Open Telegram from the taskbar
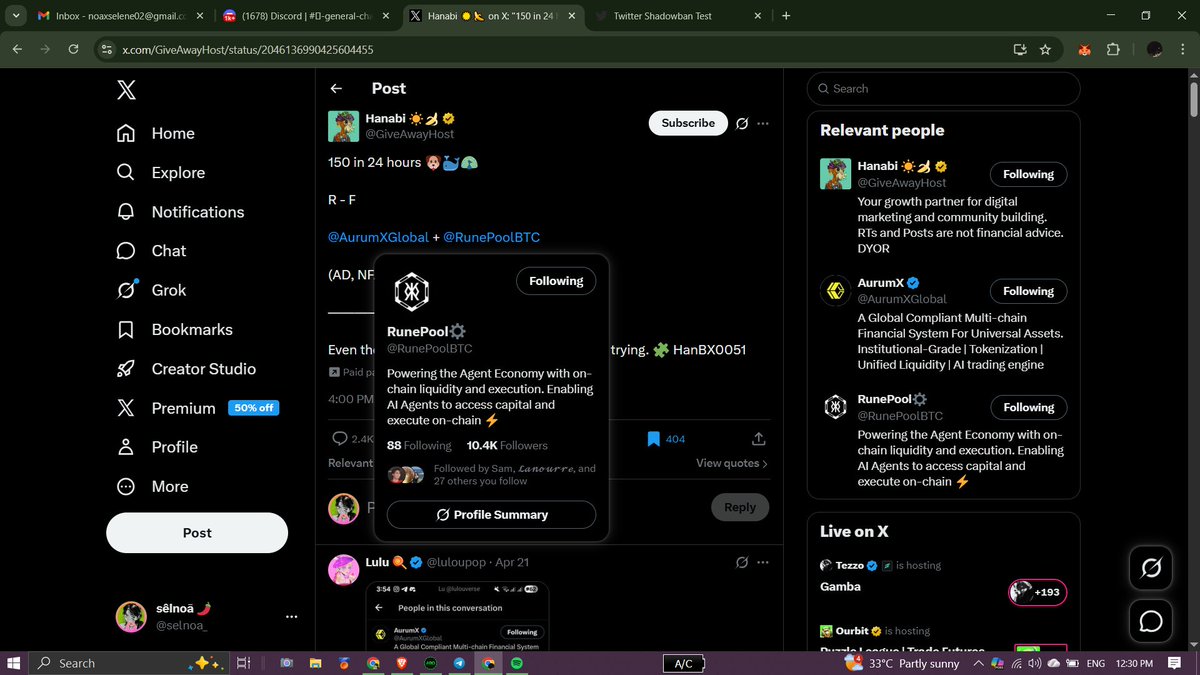 [x=459, y=663]
